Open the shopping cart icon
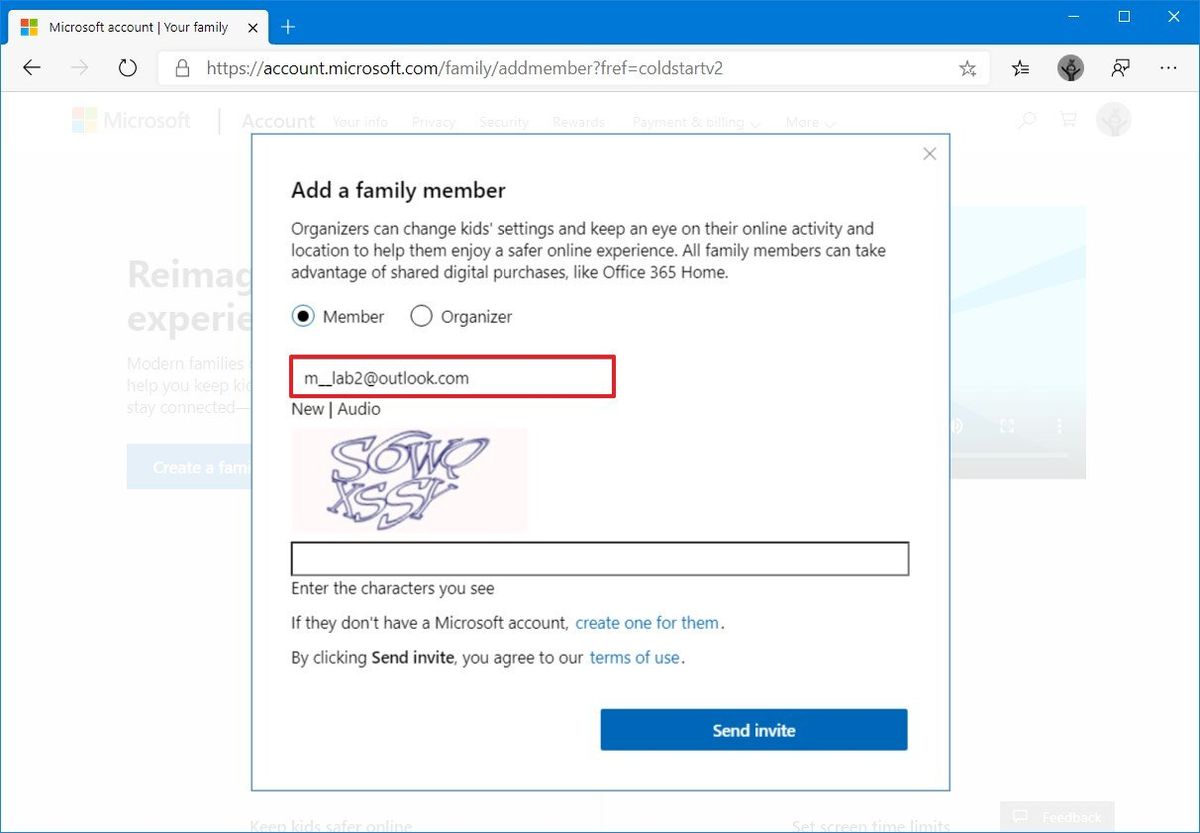This screenshot has width=1200, height=833. pos(1067,119)
